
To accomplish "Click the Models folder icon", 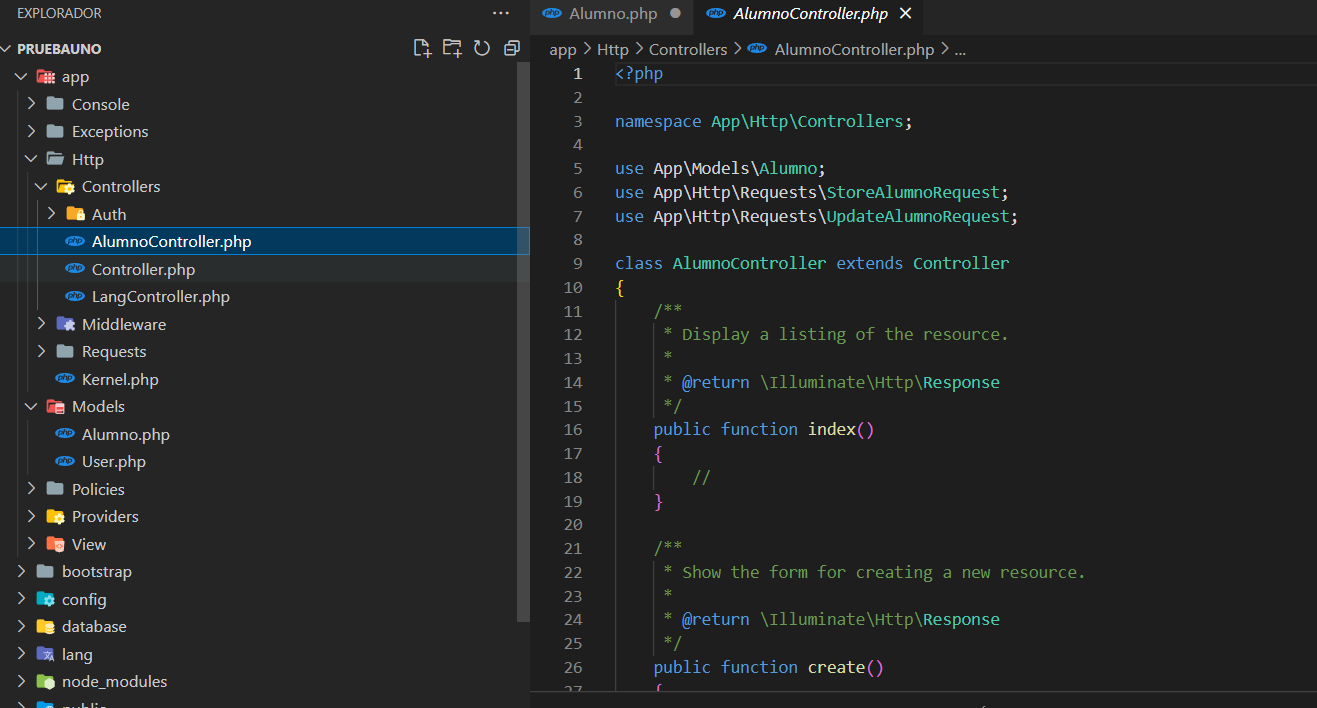I will 56,407.
